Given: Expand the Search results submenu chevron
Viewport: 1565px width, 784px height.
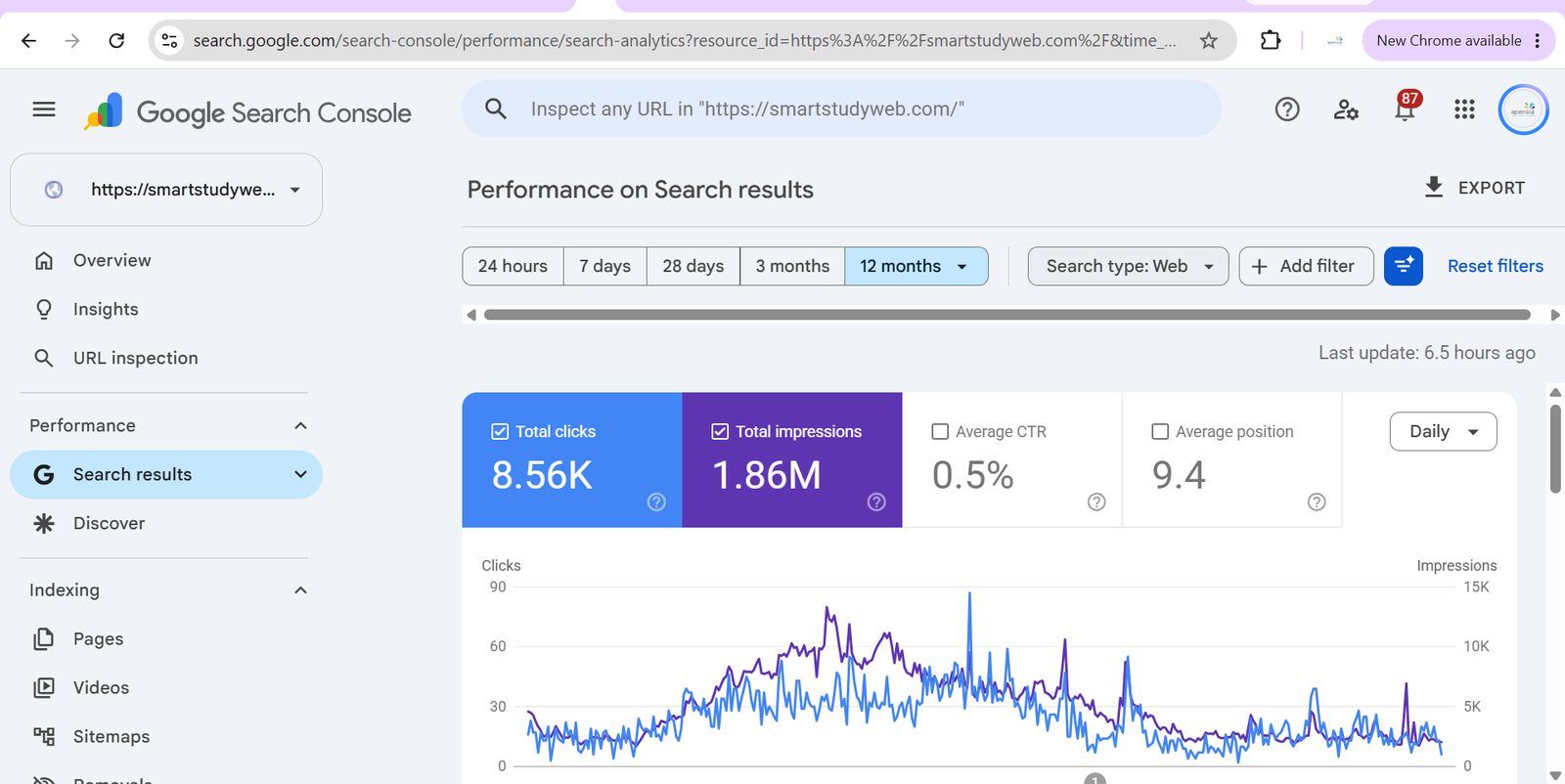Looking at the screenshot, I should pyautogui.click(x=300, y=474).
